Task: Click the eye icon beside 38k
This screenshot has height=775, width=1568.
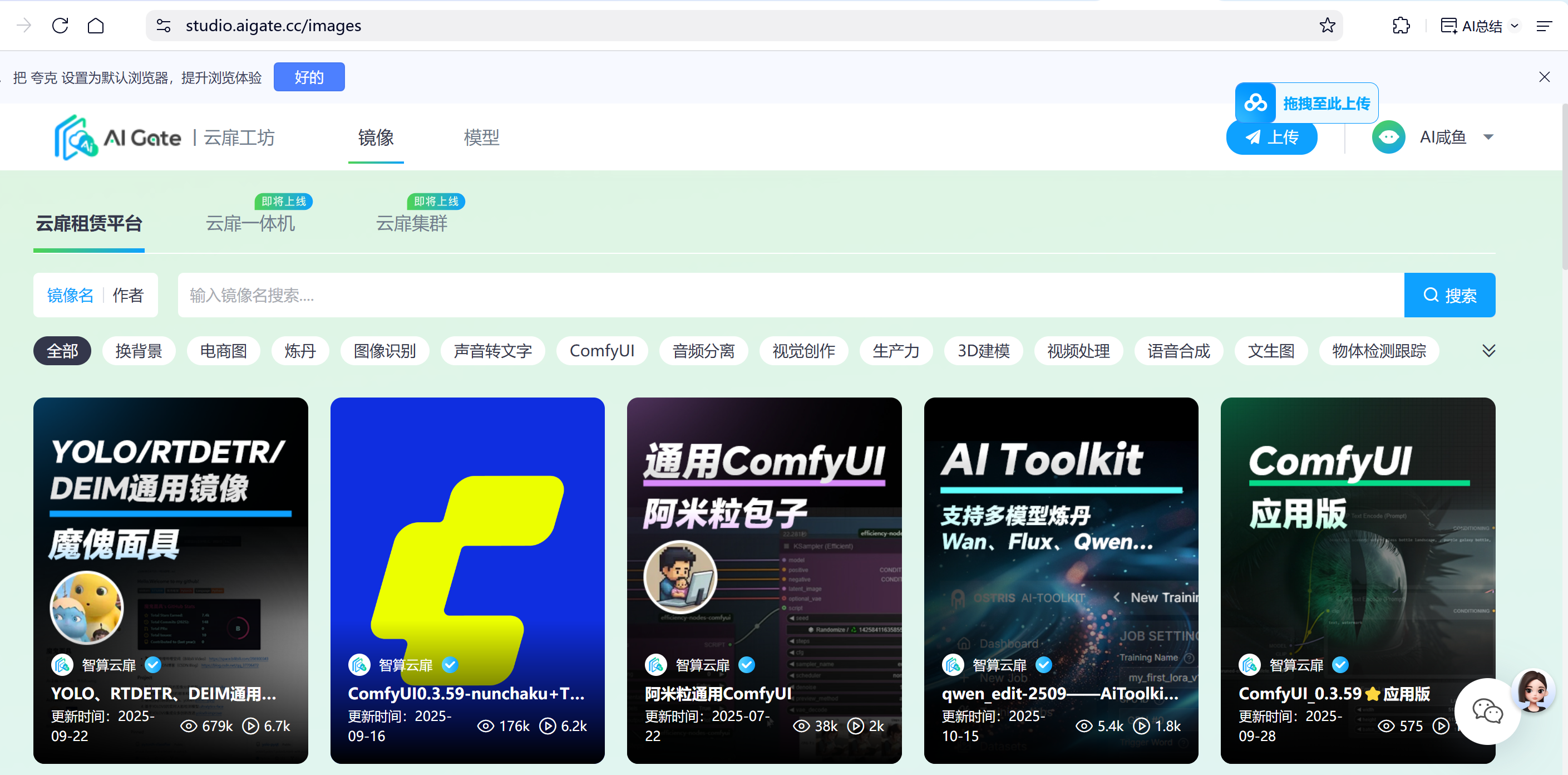Action: [802, 725]
